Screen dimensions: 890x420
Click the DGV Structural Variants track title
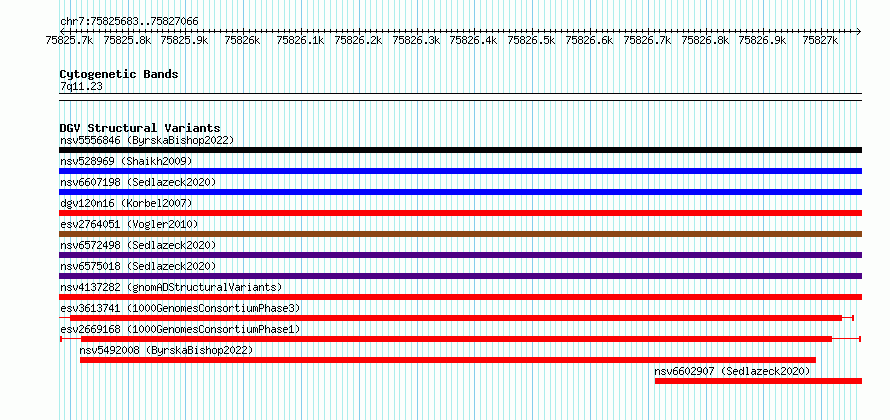(140, 128)
